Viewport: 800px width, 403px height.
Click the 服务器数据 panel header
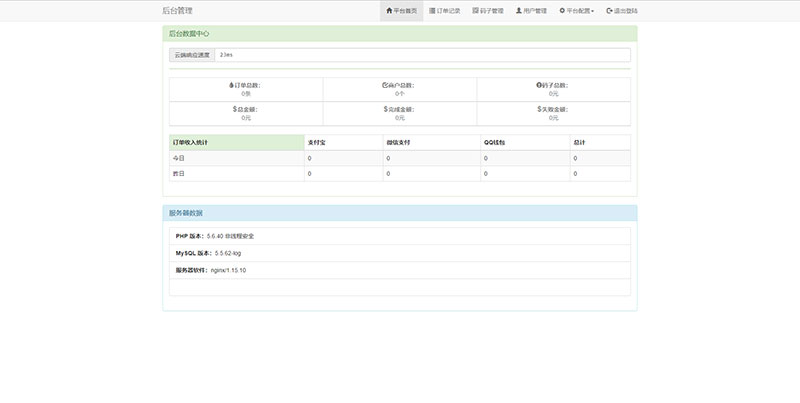[400, 213]
